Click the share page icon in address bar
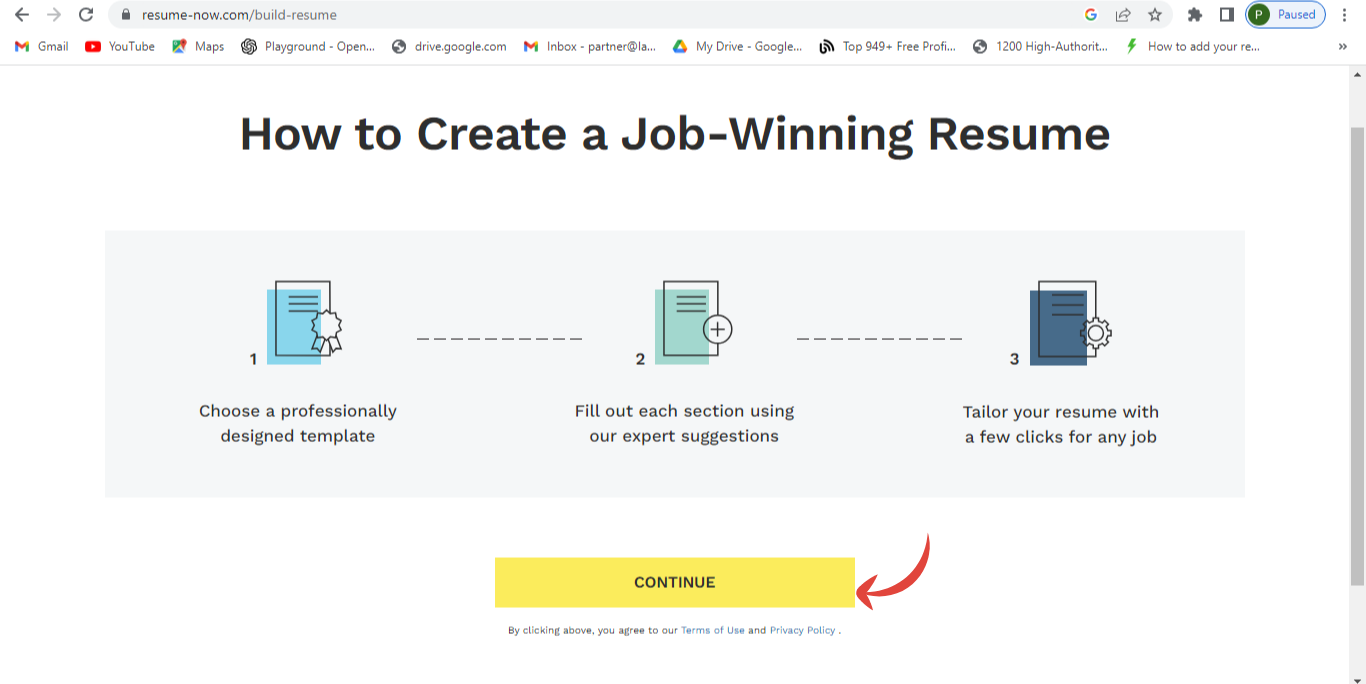This screenshot has height=684, width=1366. (1123, 15)
